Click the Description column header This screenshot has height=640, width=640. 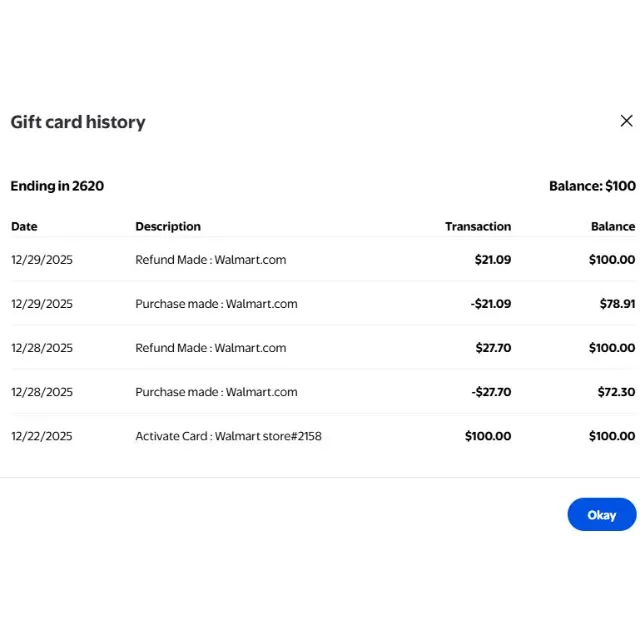tap(168, 227)
